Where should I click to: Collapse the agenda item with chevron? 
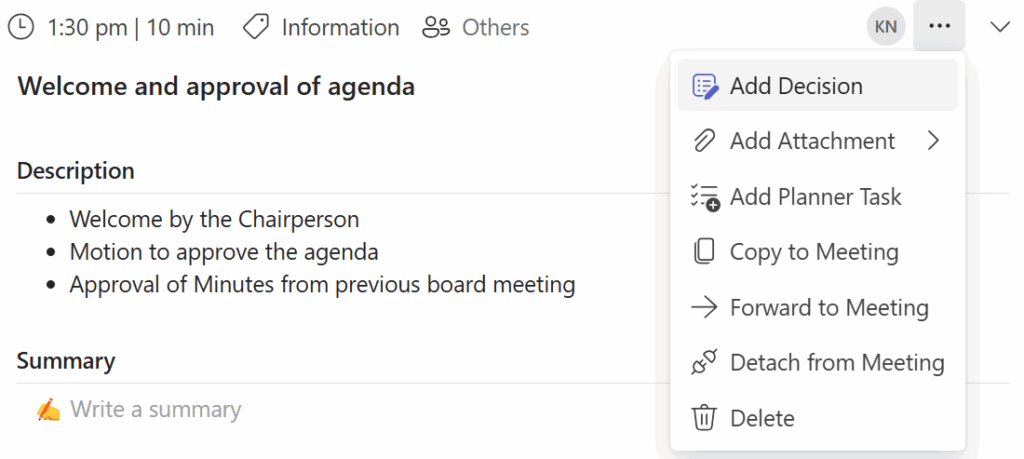tap(1000, 27)
